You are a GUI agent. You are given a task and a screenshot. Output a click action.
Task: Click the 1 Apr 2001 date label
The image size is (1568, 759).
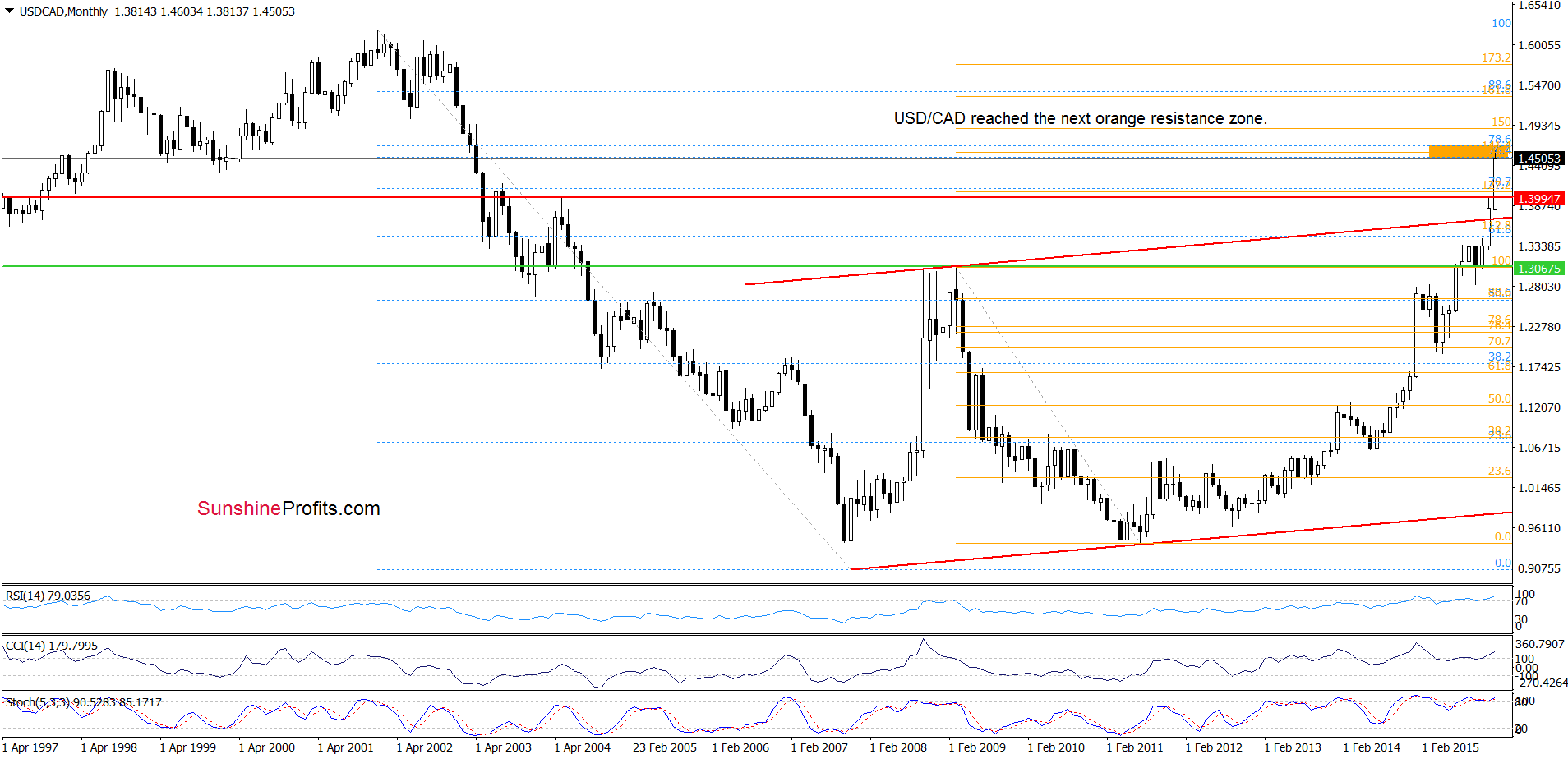[x=346, y=747]
